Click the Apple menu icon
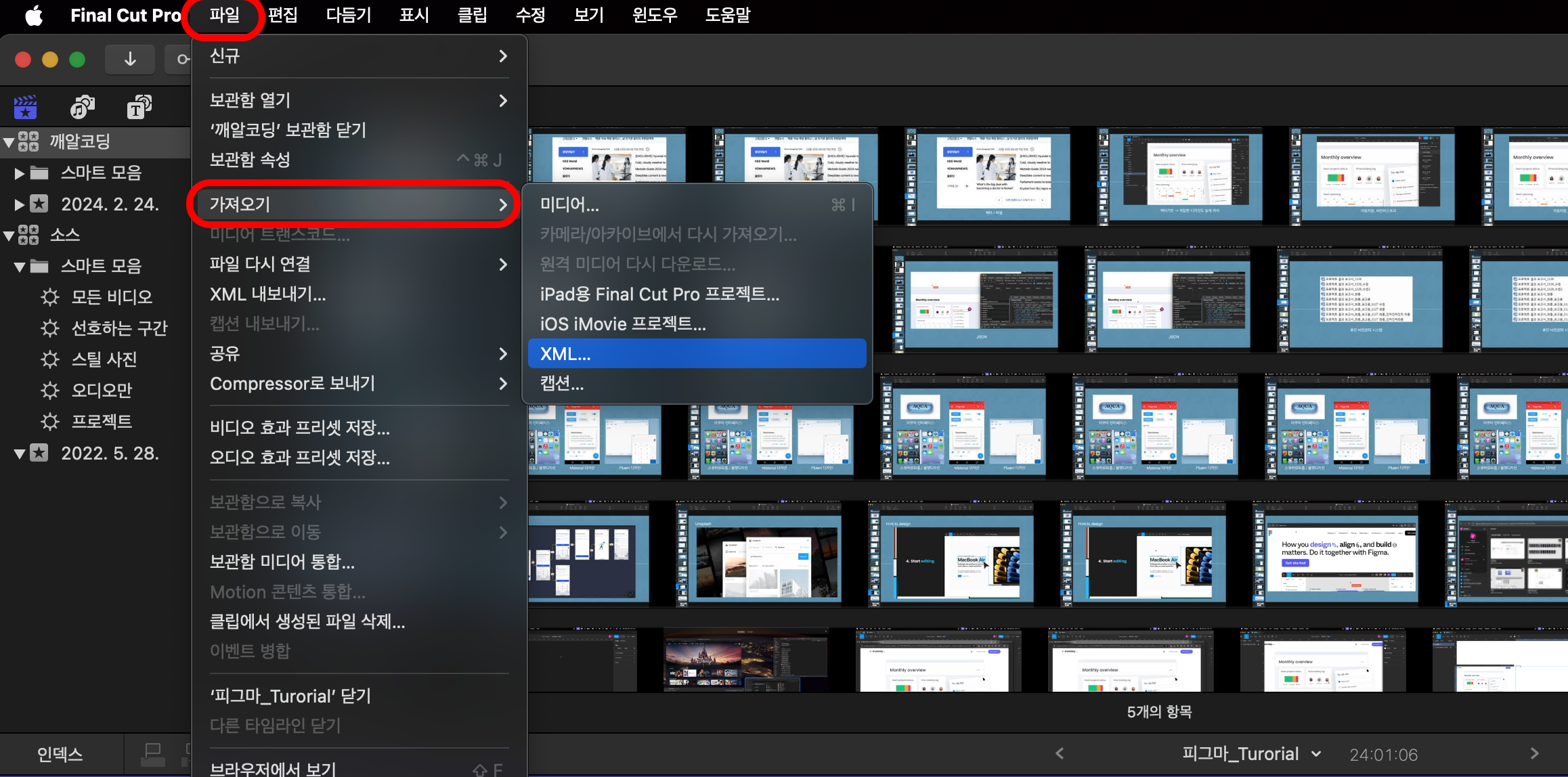This screenshot has height=777, width=1568. pos(34,15)
